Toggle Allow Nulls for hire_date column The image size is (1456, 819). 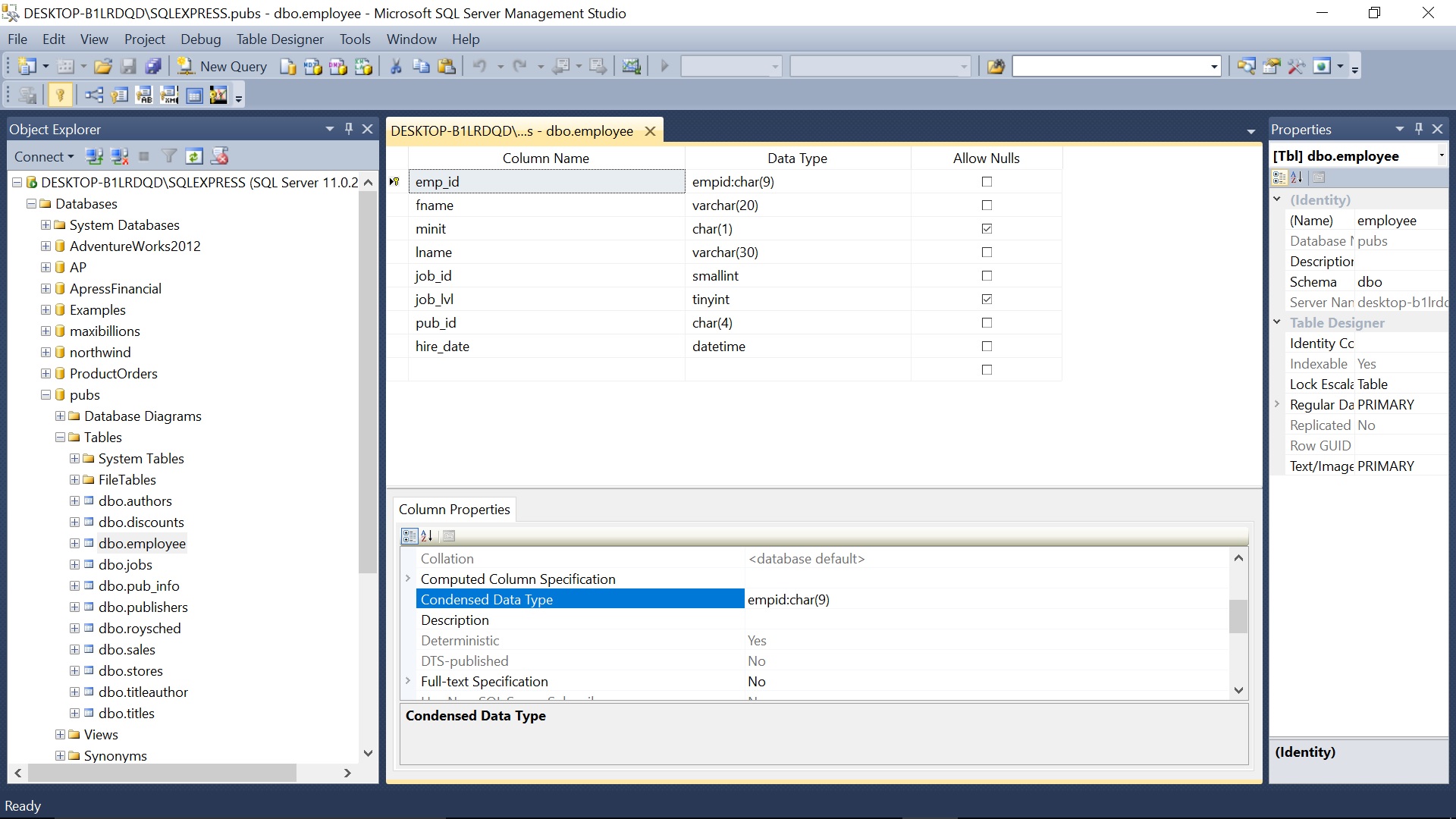tap(987, 346)
